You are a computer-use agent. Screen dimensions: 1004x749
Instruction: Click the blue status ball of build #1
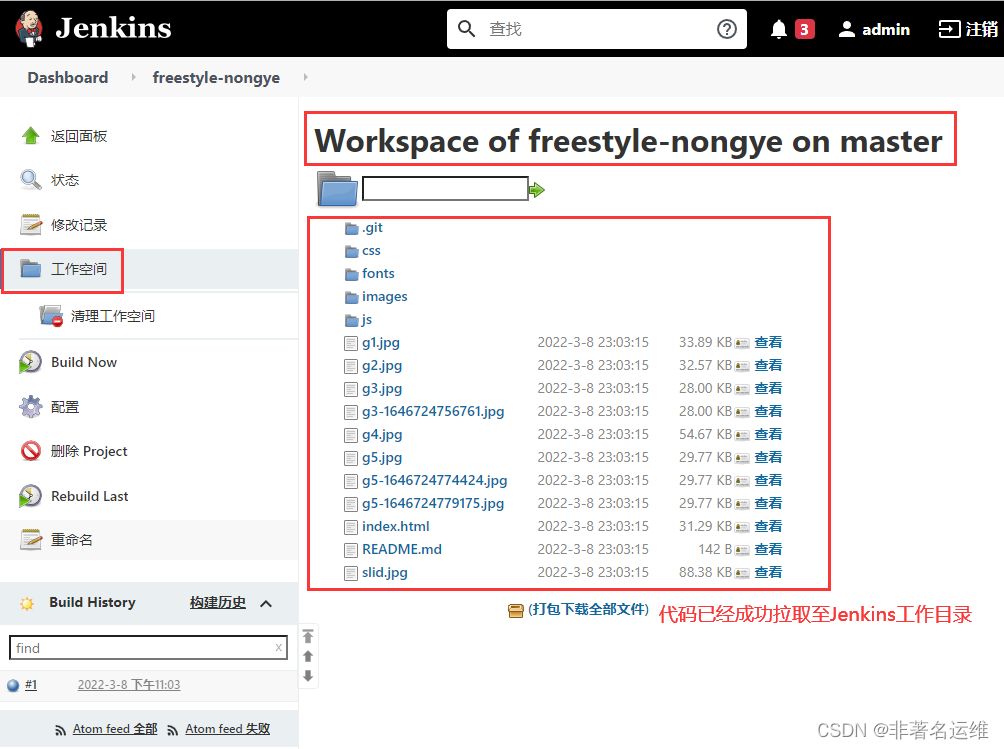pyautogui.click(x=13, y=686)
